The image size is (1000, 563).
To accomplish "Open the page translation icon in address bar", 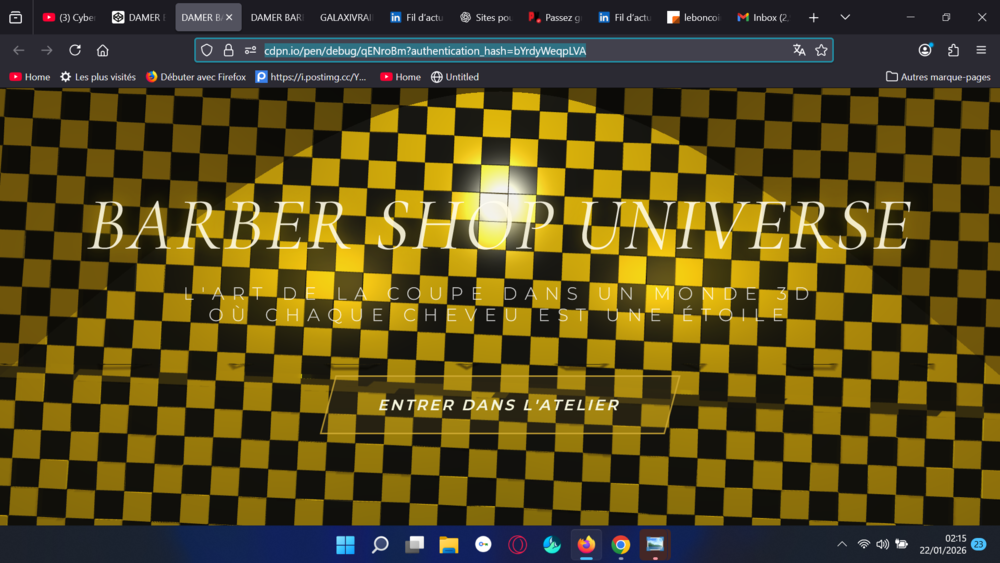I will [x=799, y=50].
